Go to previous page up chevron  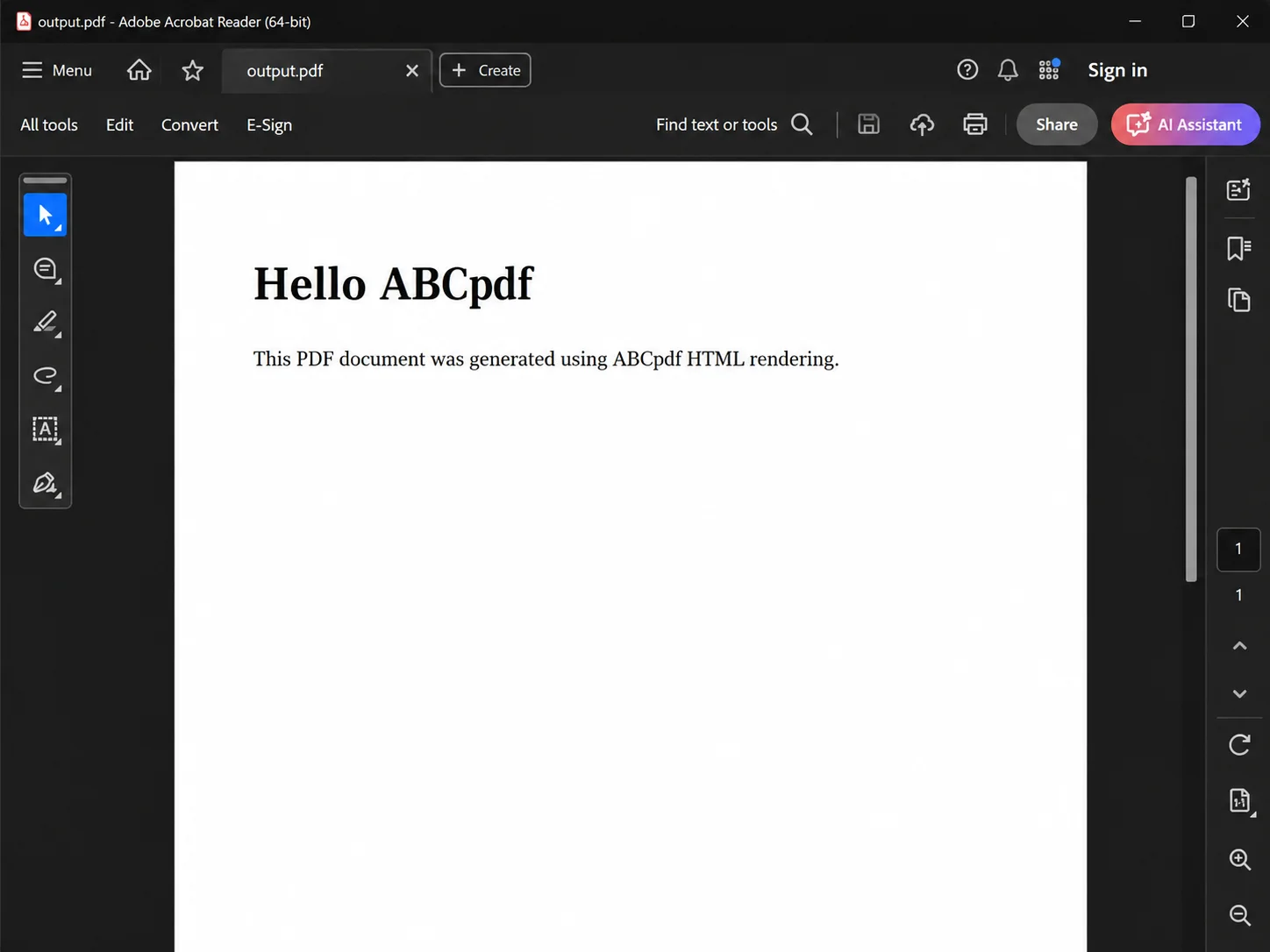(1239, 646)
